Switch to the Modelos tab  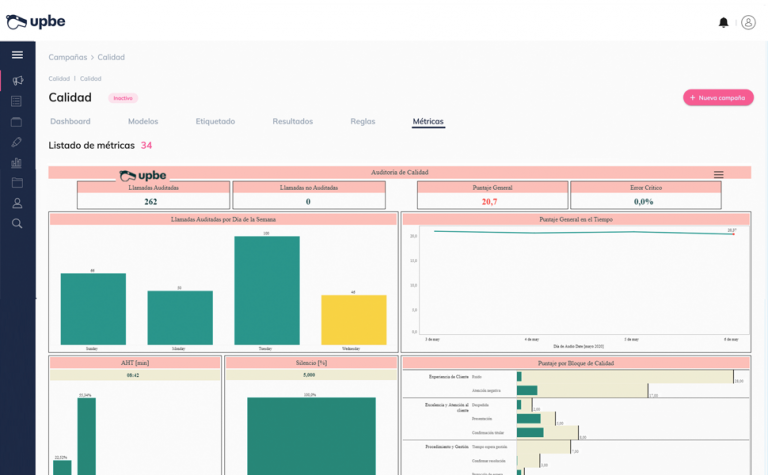coord(143,121)
